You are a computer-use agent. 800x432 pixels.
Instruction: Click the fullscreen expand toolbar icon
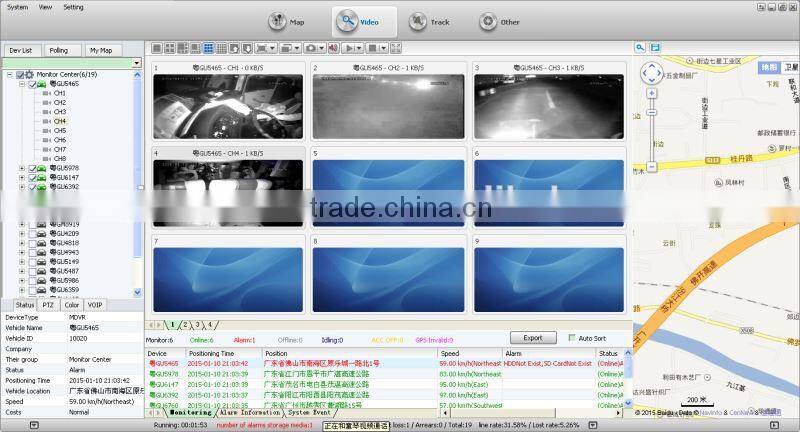[396, 48]
